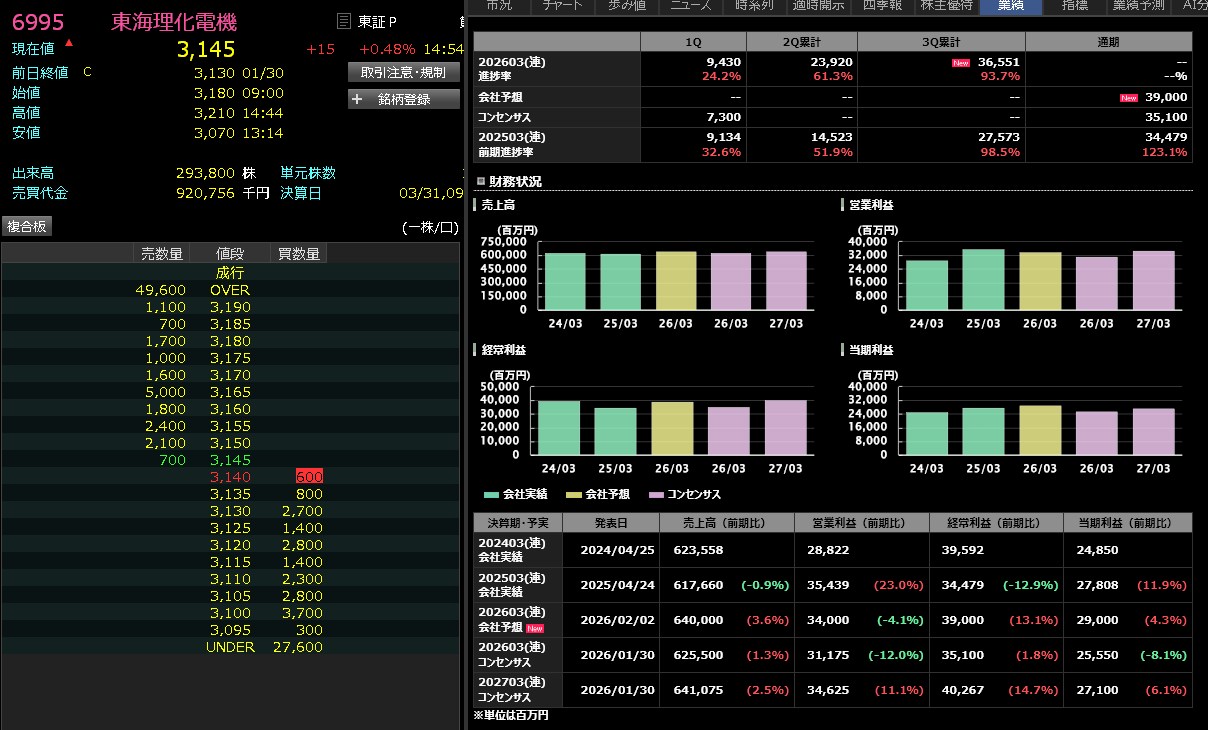Click the plus icon on 銘柄登録

[357, 99]
